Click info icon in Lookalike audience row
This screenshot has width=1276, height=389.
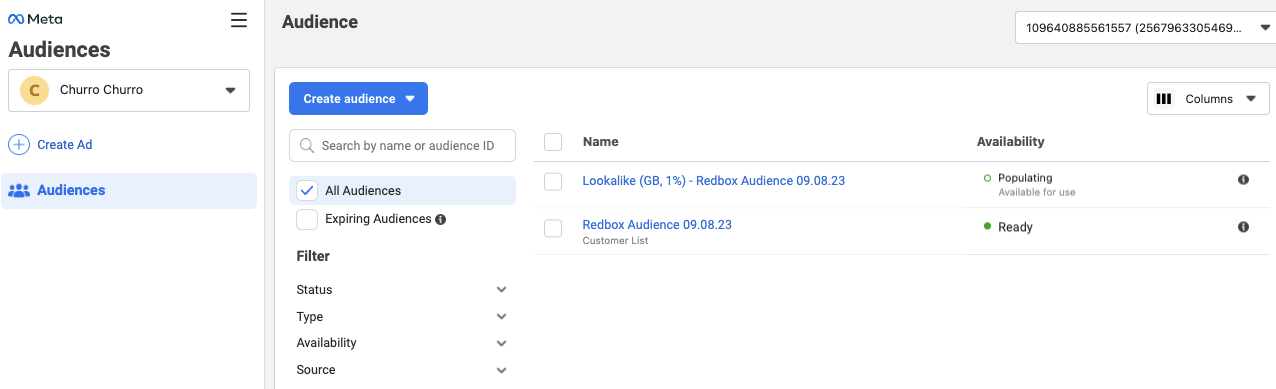point(1243,180)
